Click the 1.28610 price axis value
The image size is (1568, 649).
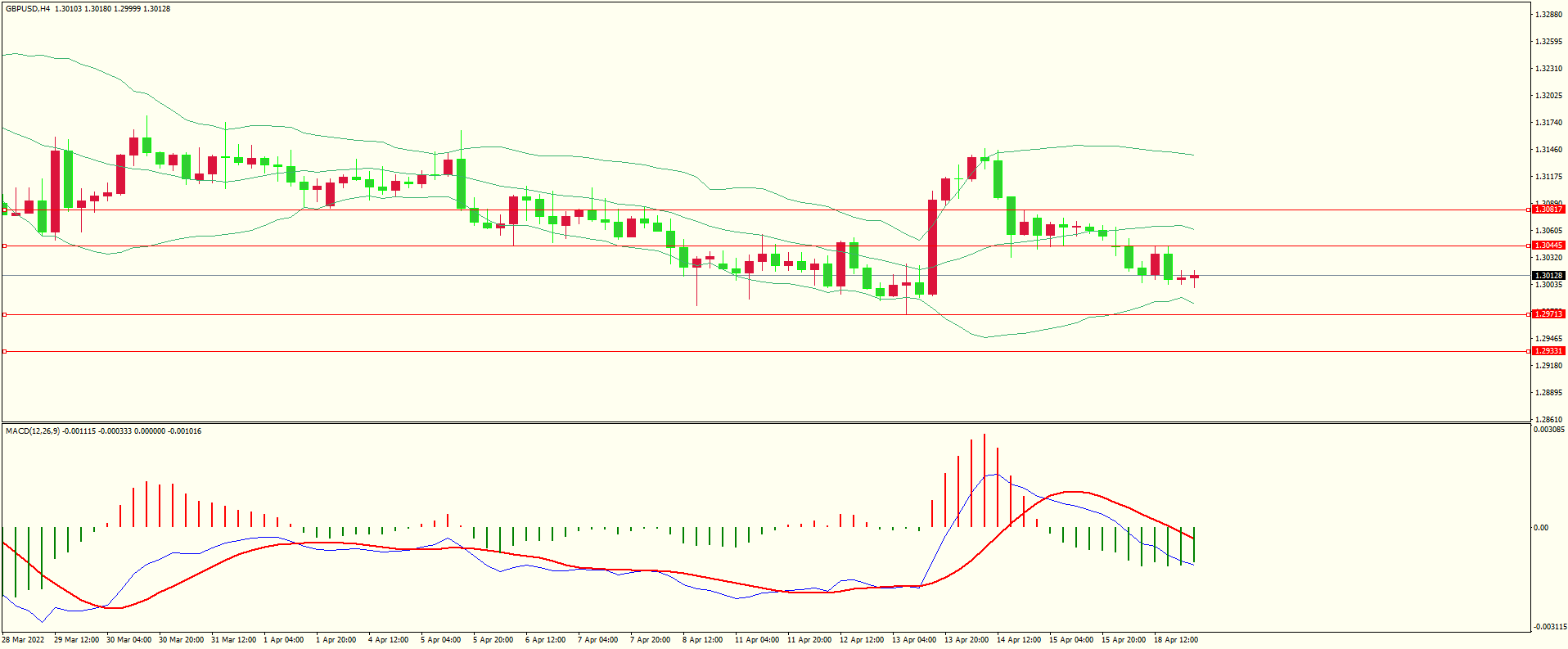(1548, 420)
